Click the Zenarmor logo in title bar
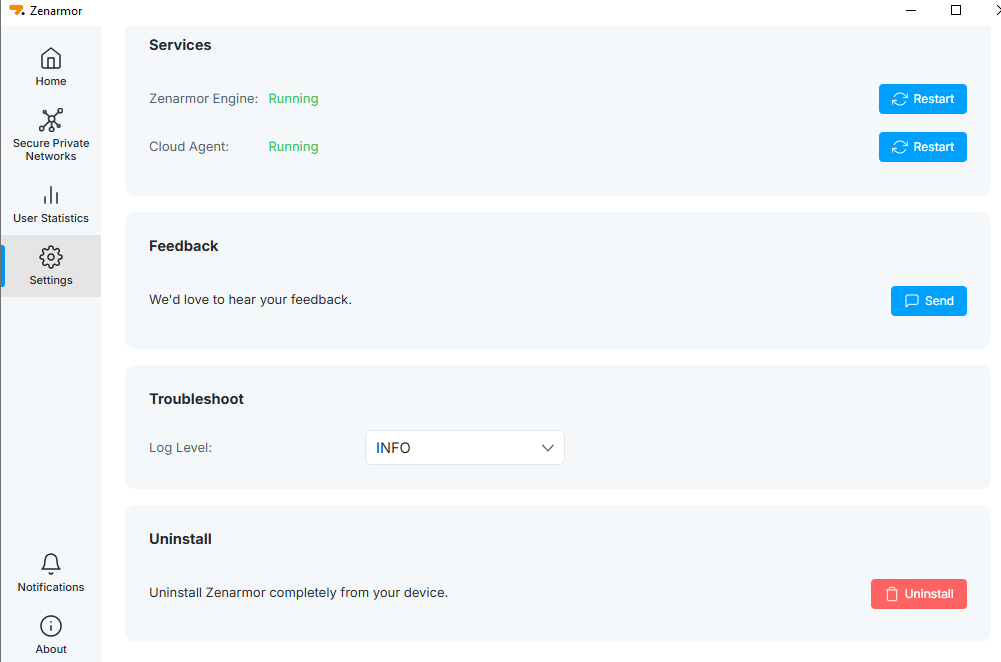Screen dimensions: 1001x662 click(x=17, y=11)
